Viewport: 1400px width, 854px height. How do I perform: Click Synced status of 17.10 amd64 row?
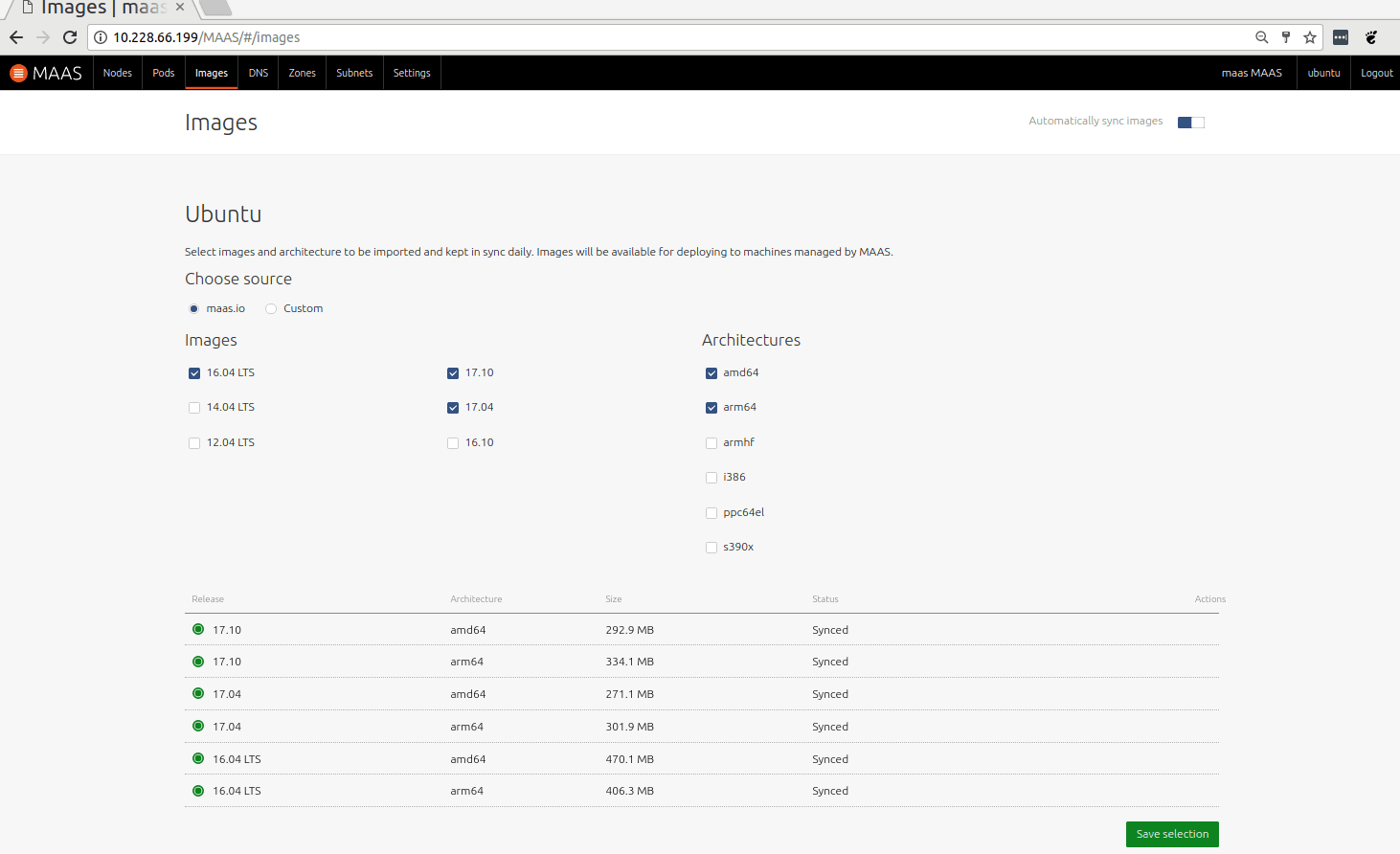pyautogui.click(x=830, y=630)
